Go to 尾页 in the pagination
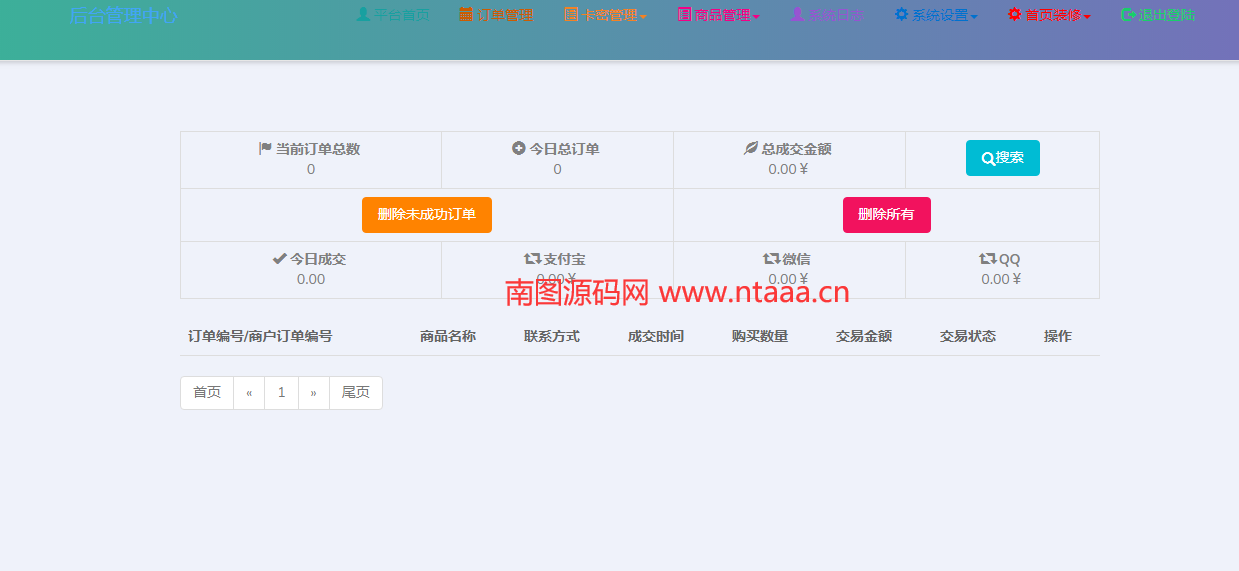The image size is (1239, 571). pos(355,393)
